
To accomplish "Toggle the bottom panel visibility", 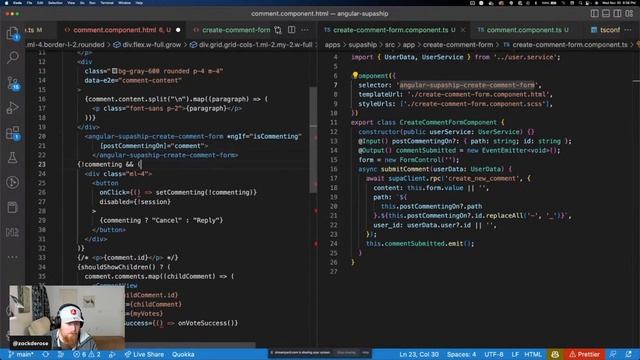I will 606,13.
